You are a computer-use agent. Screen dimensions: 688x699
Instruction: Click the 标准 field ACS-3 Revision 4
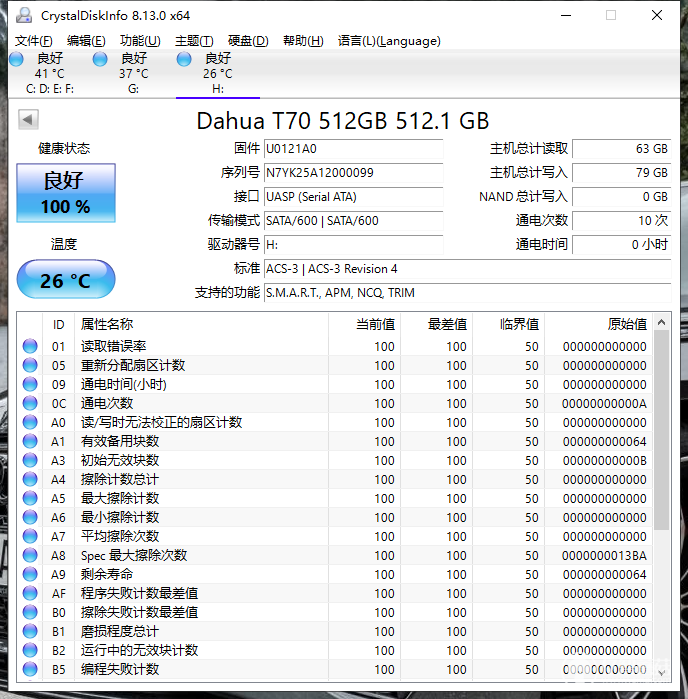pos(468,269)
